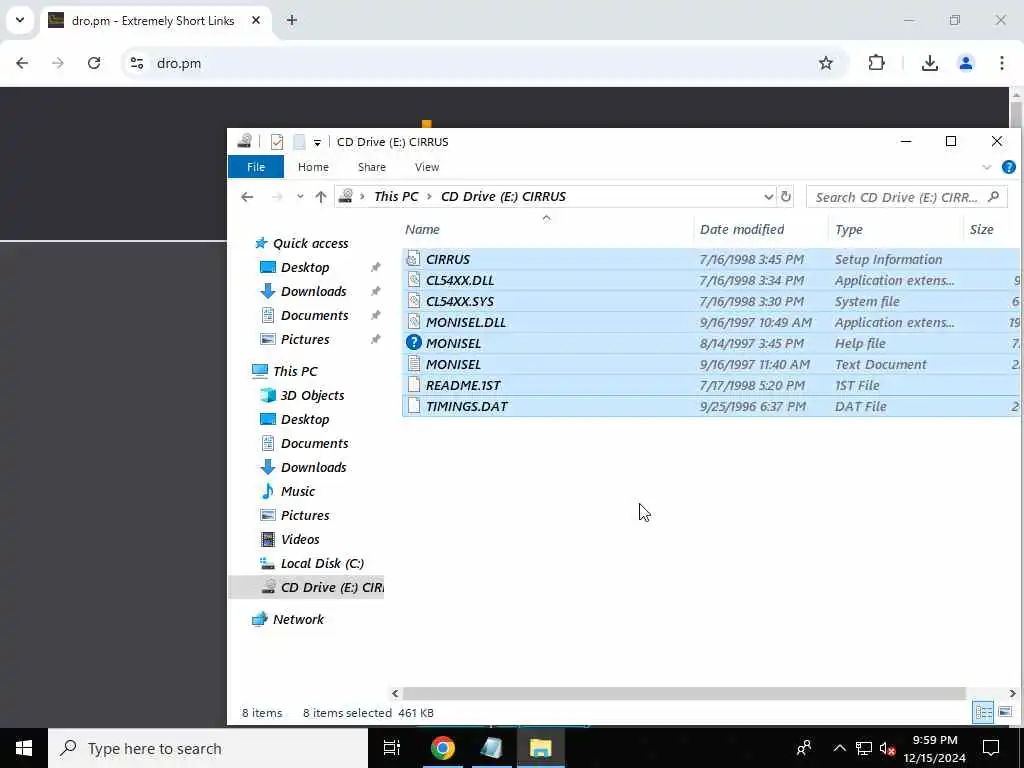Open the Windows Start menu

tap(24, 748)
